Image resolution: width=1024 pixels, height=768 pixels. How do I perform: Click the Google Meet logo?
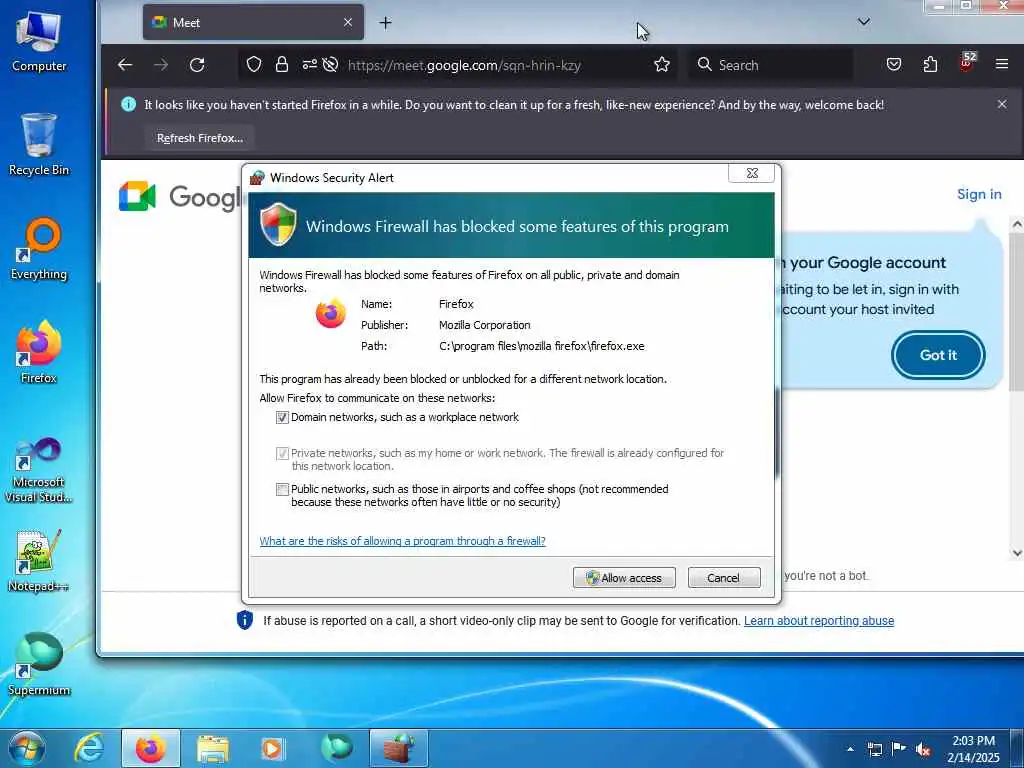tap(180, 197)
